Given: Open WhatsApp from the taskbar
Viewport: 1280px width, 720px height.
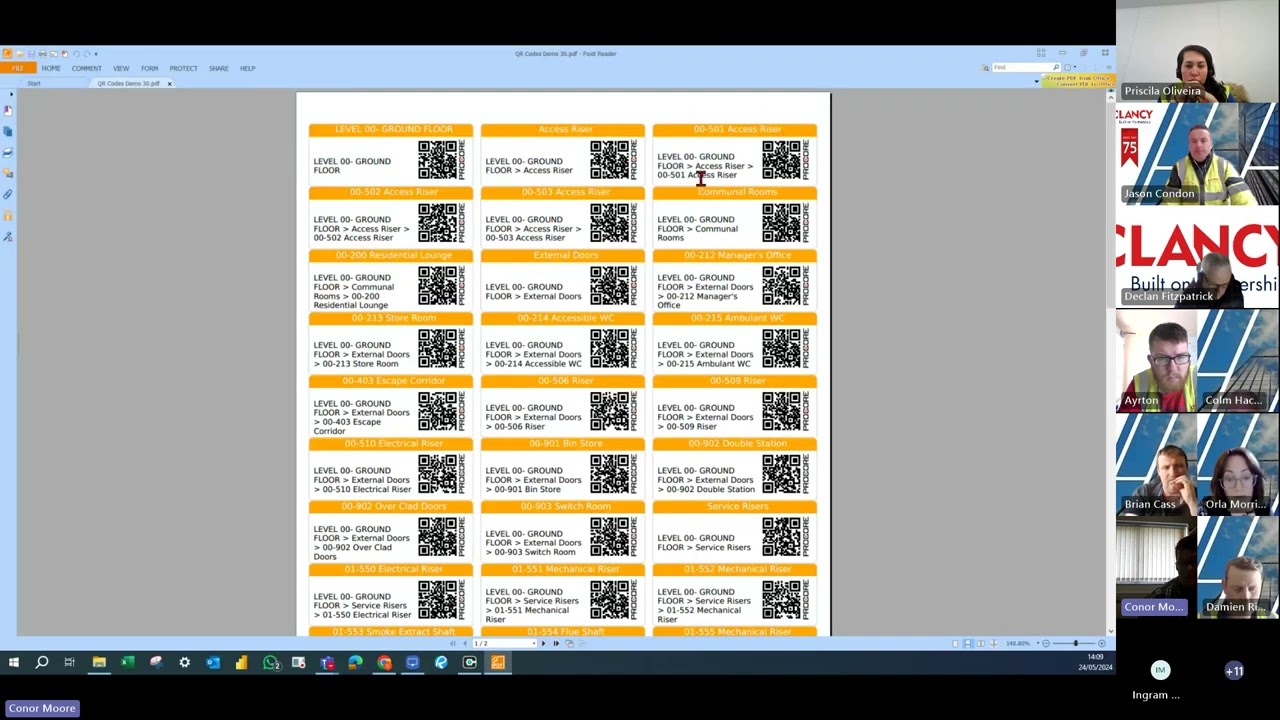Looking at the screenshot, I should coord(270,662).
